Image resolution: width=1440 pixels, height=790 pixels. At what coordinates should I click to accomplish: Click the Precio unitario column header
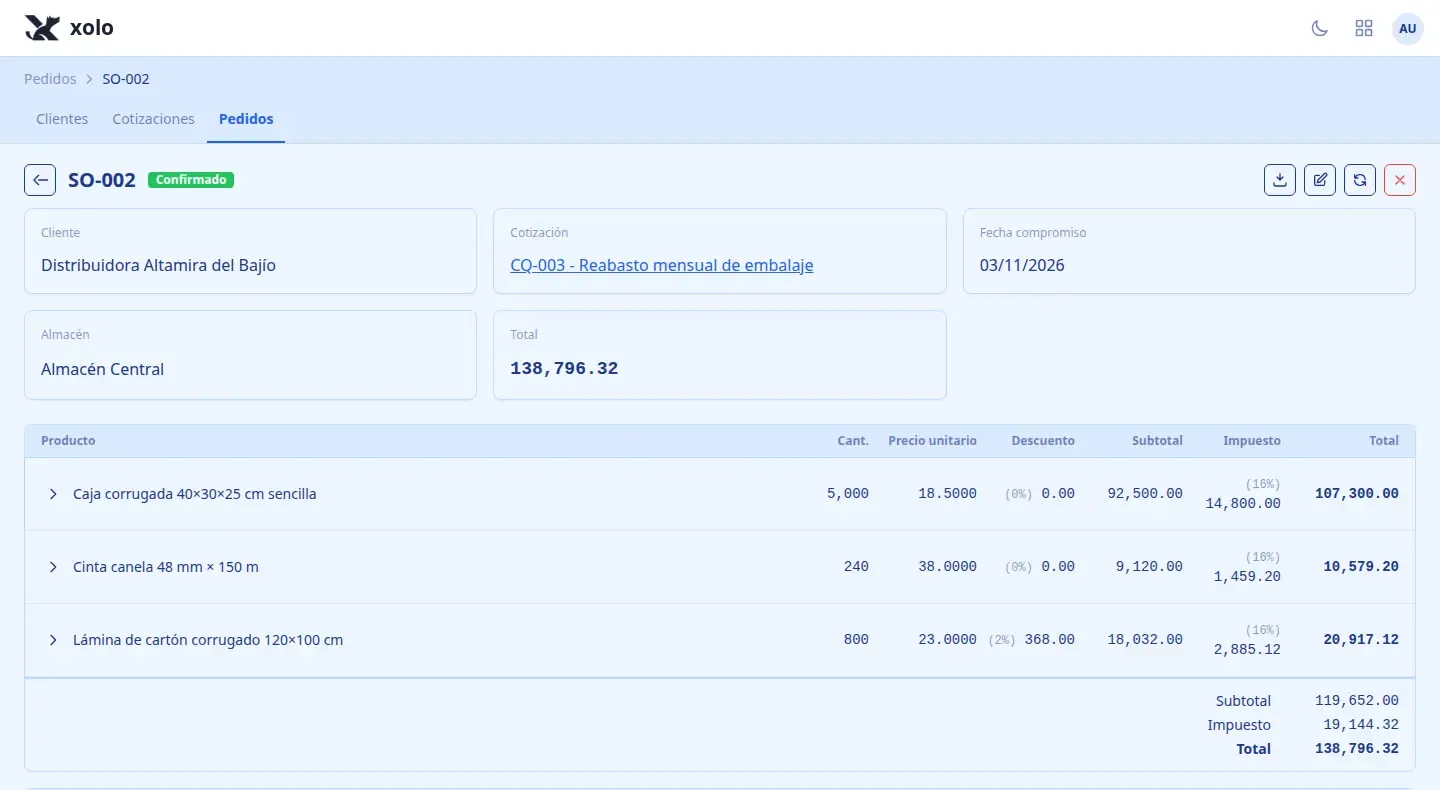[x=932, y=440]
